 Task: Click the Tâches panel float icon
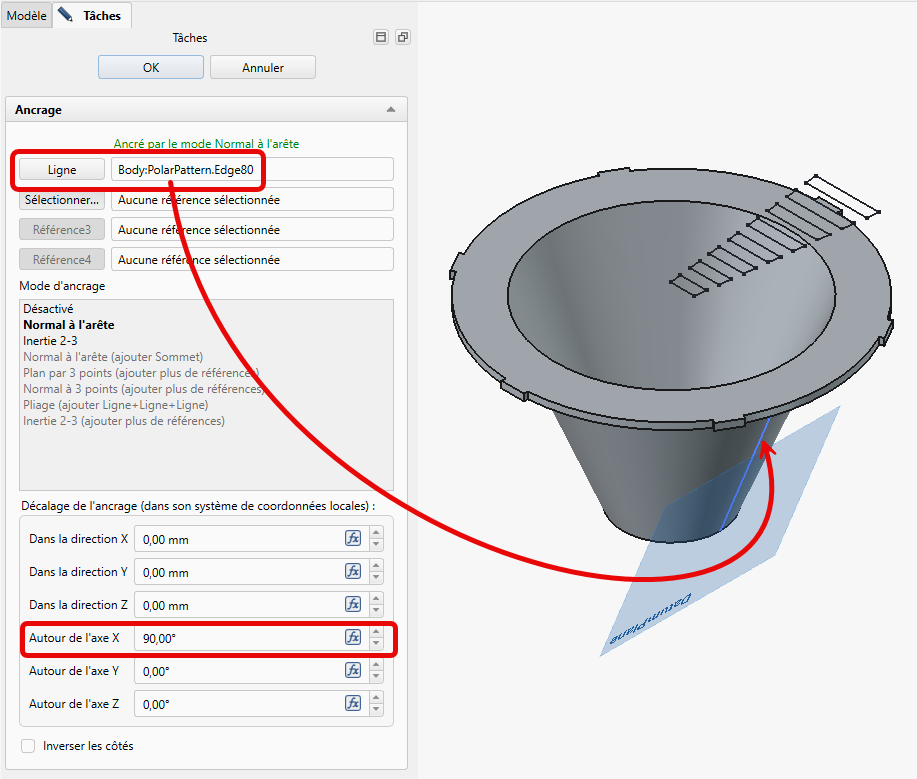click(402, 37)
